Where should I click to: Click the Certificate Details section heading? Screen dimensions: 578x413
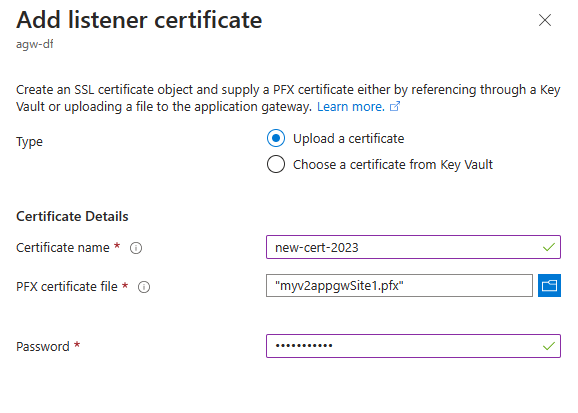(72, 216)
